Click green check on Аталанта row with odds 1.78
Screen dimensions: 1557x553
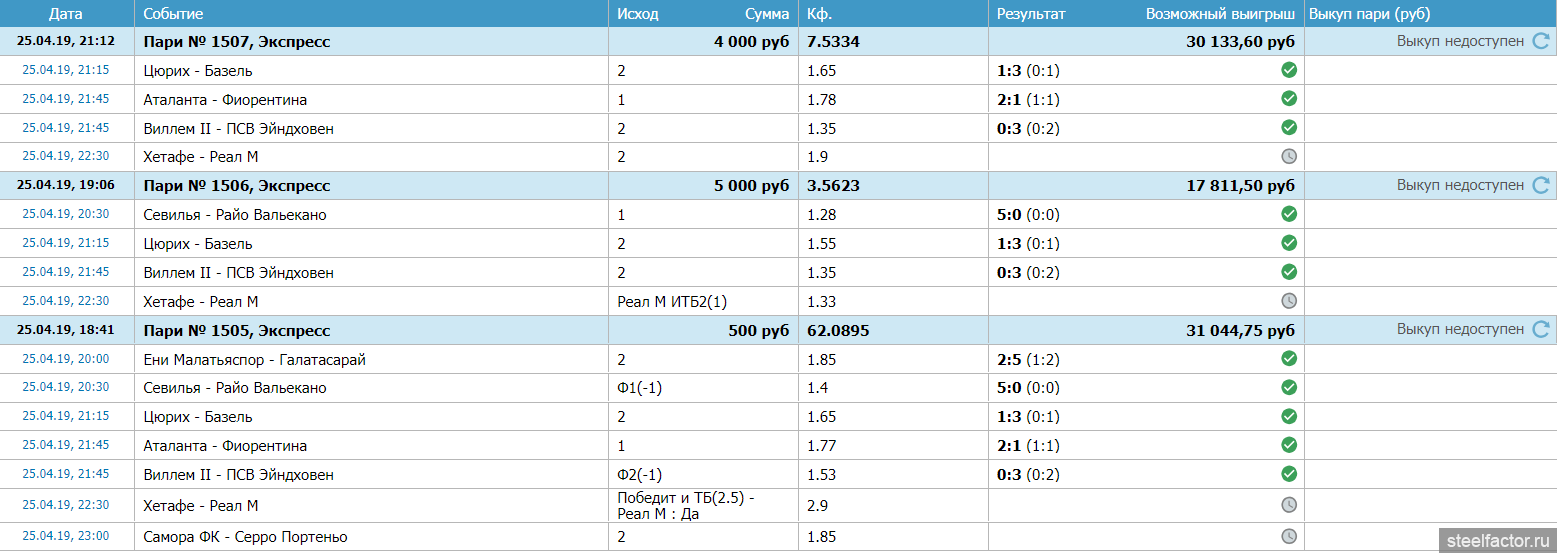[x=1289, y=99]
